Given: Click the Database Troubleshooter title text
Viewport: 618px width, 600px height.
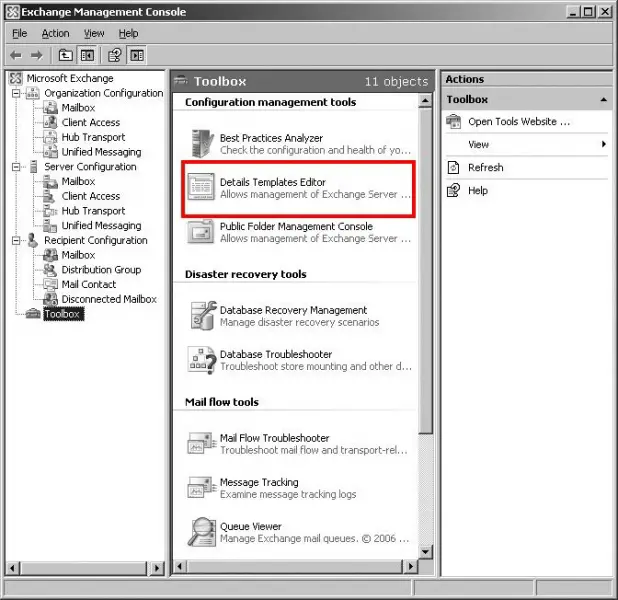Looking at the screenshot, I should [276, 354].
